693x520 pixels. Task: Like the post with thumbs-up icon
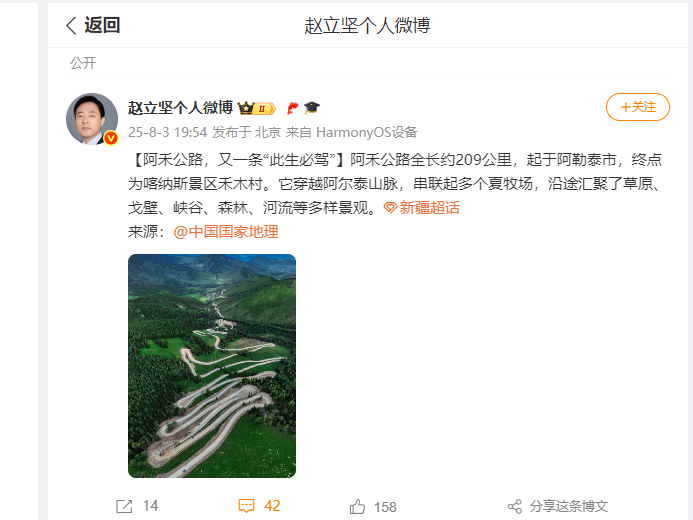tap(358, 506)
